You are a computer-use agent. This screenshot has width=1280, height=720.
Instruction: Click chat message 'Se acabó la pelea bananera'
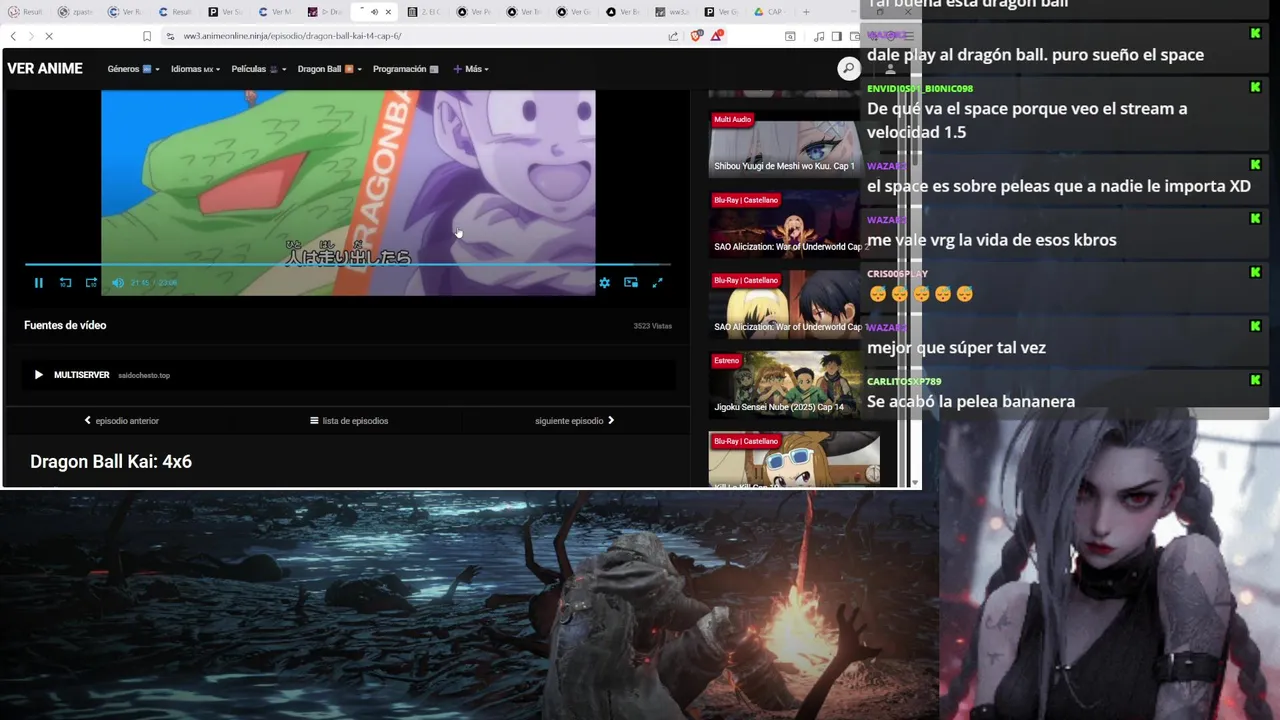click(971, 402)
